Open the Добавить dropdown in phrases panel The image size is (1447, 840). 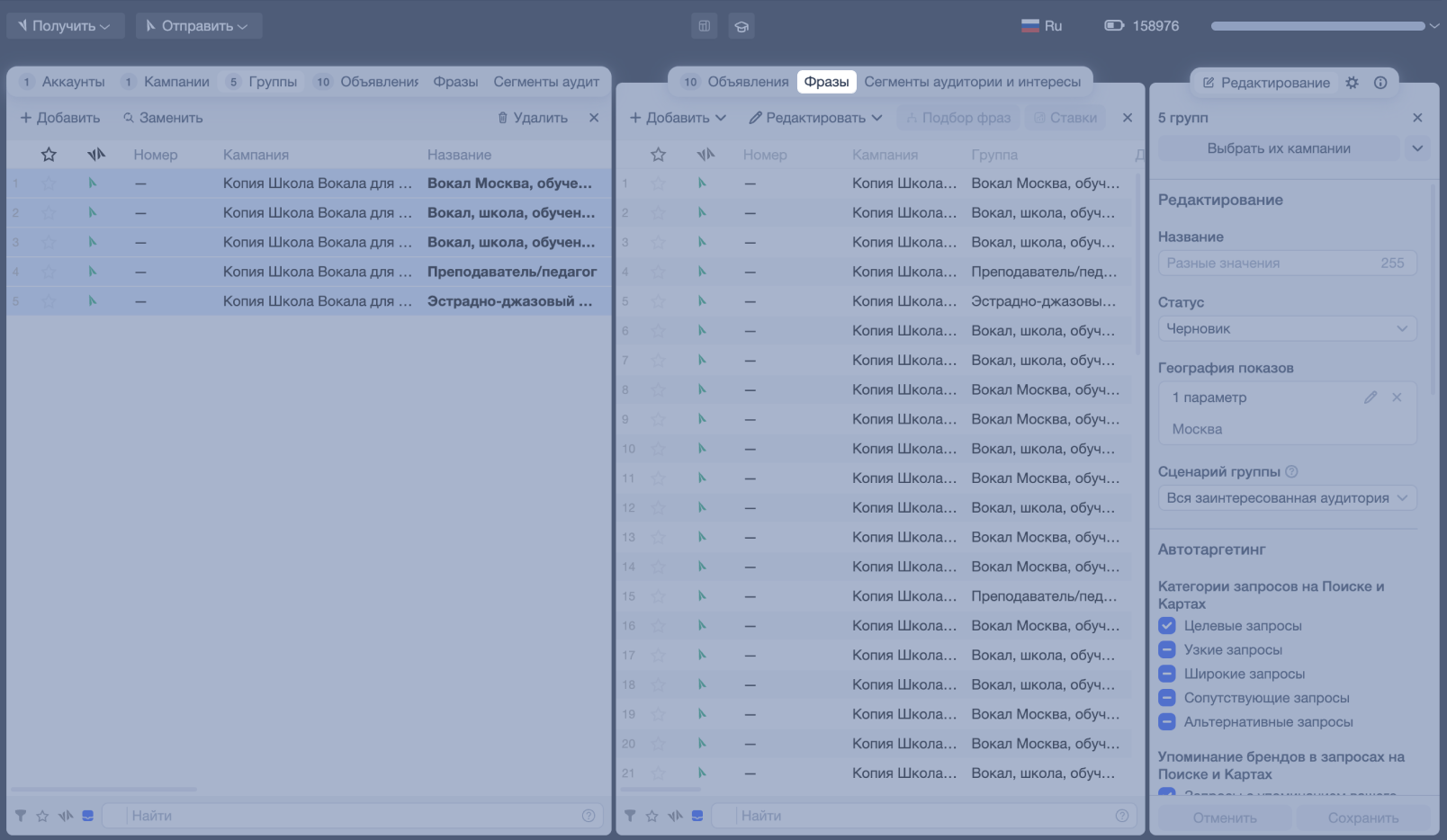[678, 118]
